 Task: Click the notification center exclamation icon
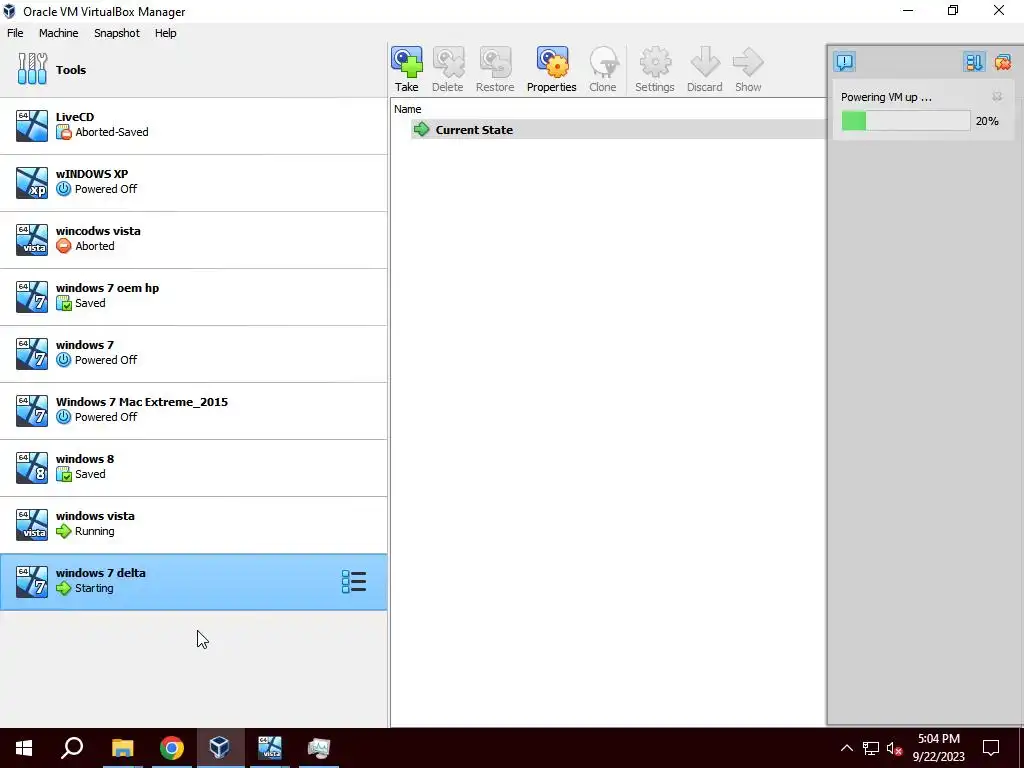(844, 62)
